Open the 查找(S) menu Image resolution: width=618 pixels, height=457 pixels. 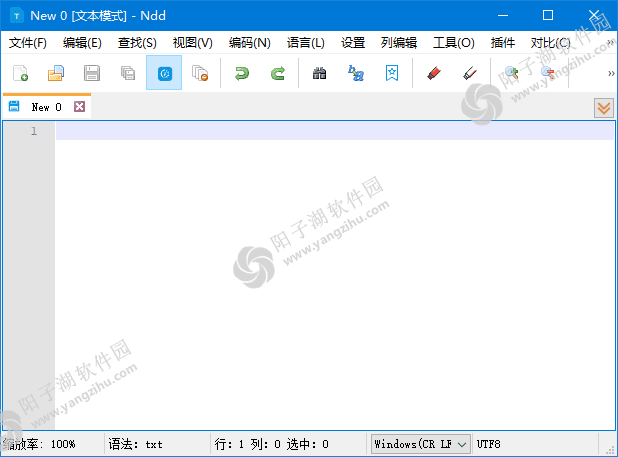click(137, 43)
